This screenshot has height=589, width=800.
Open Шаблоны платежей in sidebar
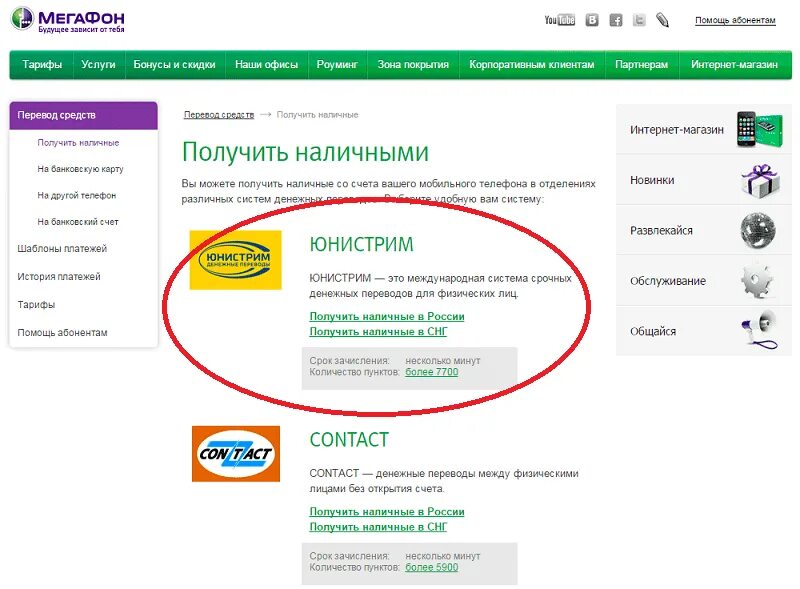point(62,249)
